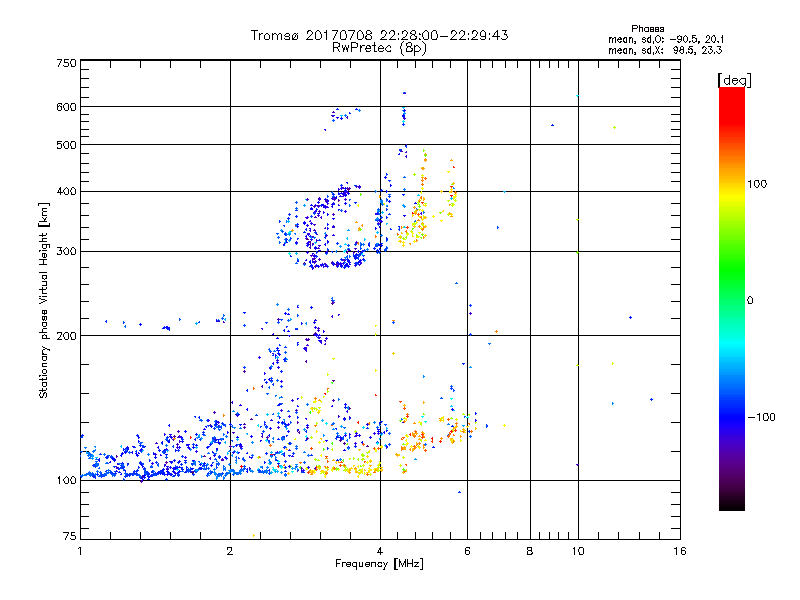Click the y-axis tick label "750"
The image size is (800, 600).
(67, 63)
